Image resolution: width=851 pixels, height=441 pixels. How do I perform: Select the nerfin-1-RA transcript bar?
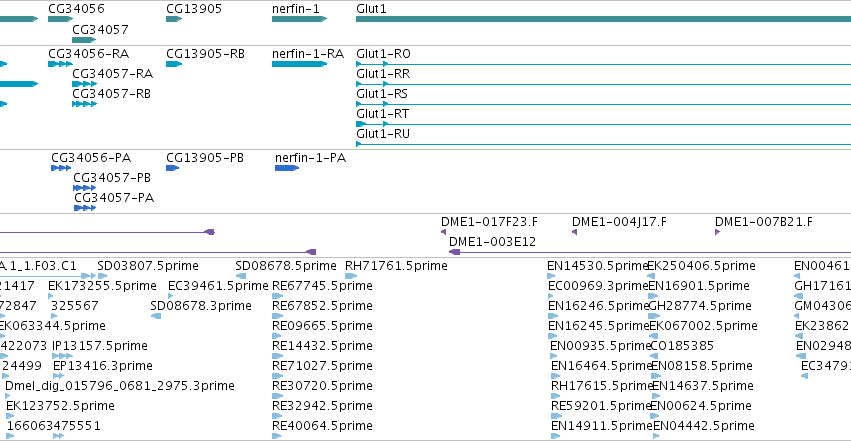(300, 64)
